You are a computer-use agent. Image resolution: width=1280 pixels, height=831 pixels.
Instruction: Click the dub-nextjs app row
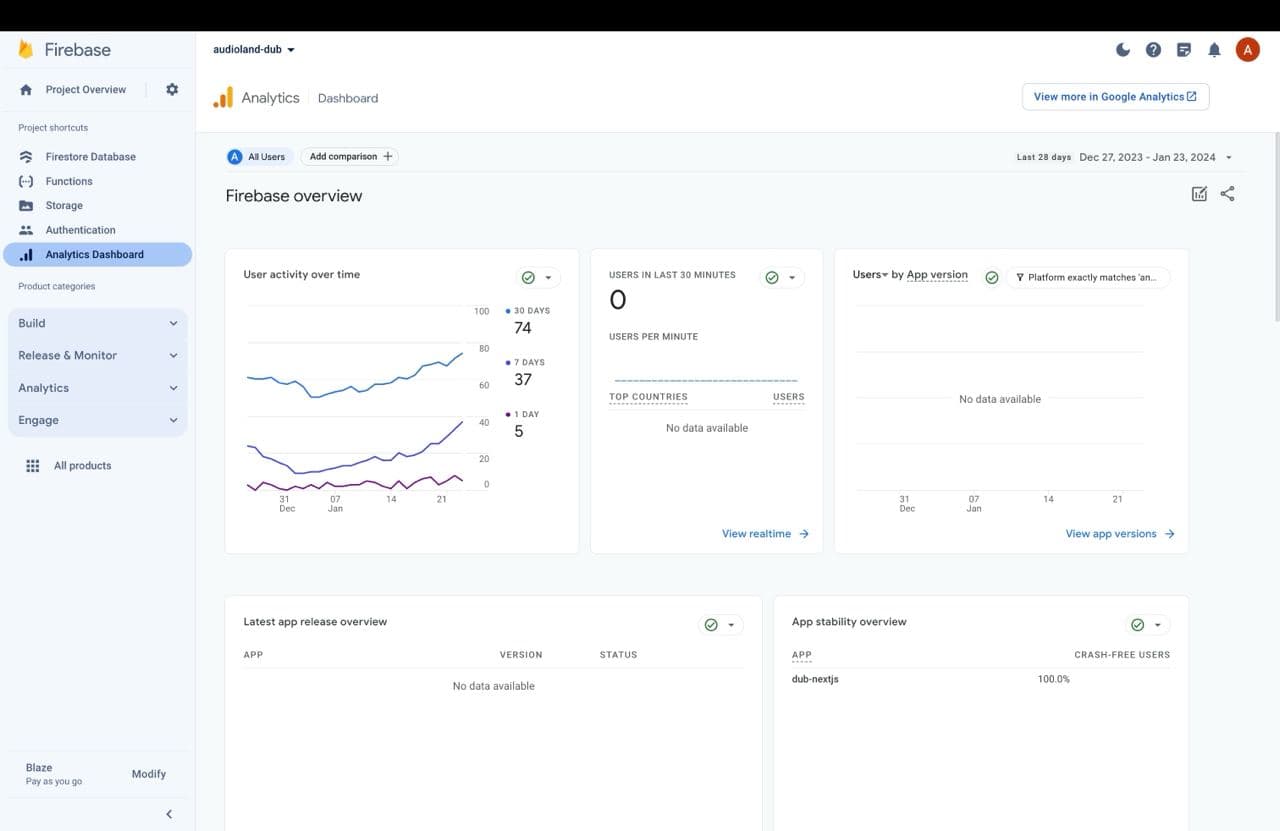pos(815,679)
